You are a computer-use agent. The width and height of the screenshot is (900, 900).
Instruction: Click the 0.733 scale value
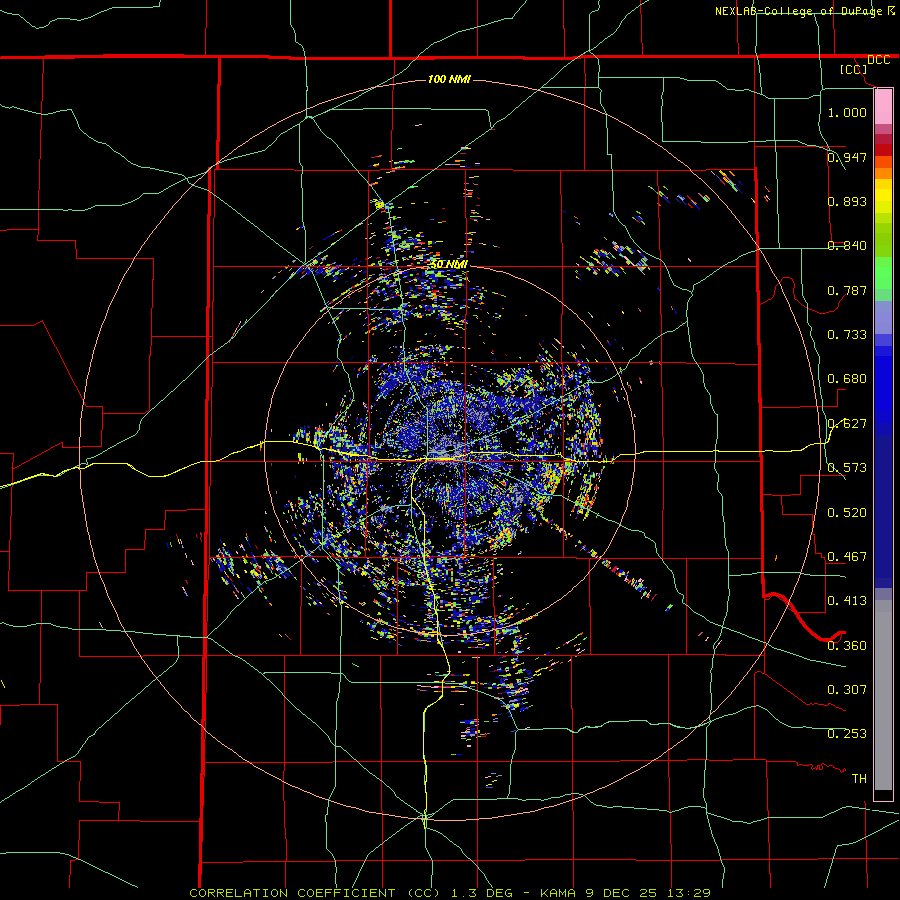[x=847, y=334]
